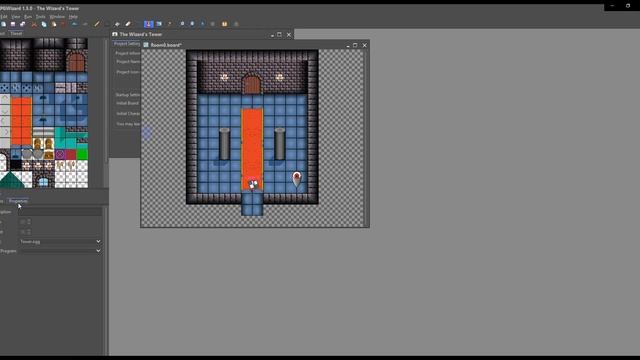
Task: Select the Bucket fill tool
Action: [x=117, y=24]
